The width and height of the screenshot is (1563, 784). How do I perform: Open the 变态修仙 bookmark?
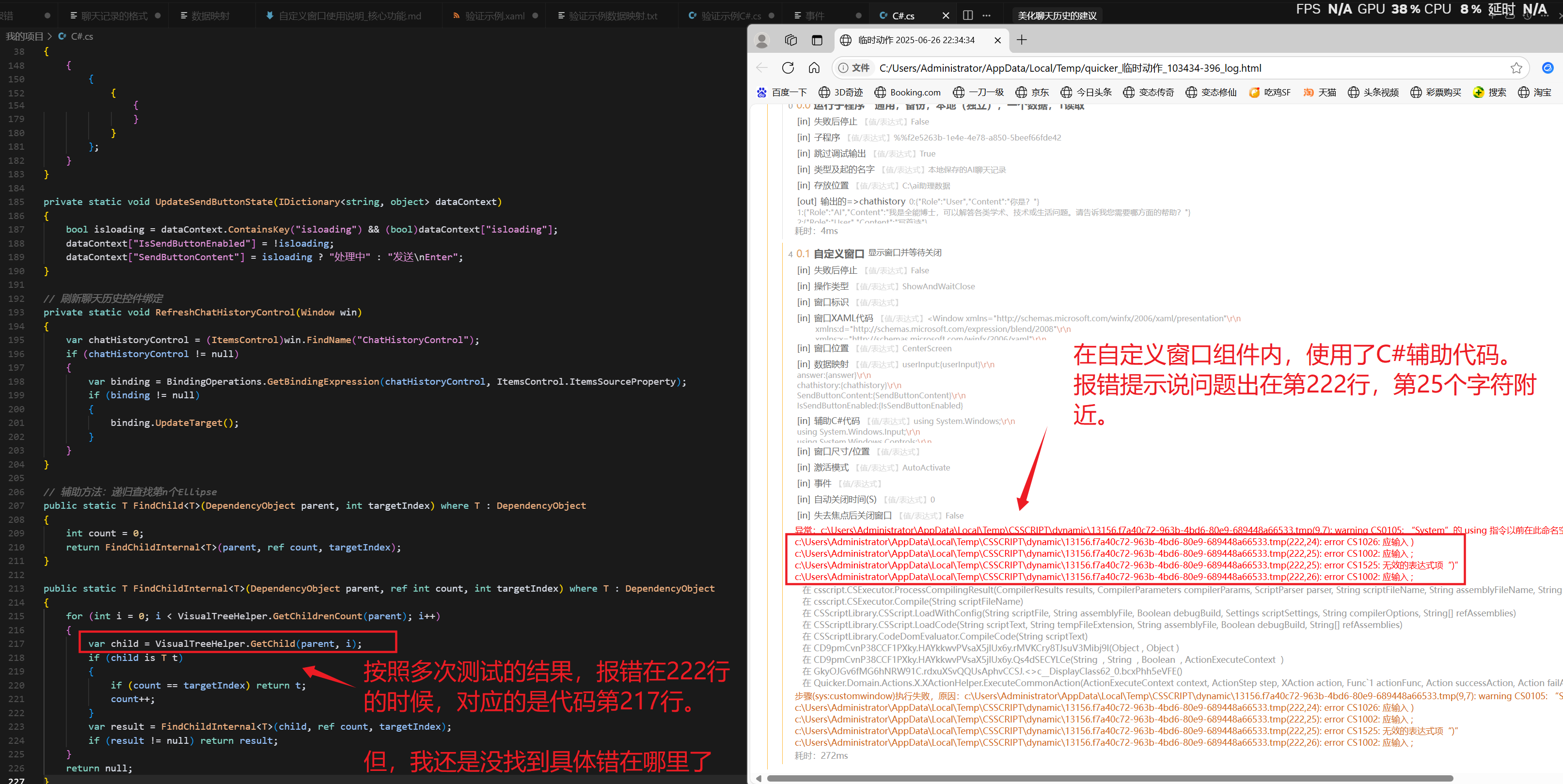point(1211,92)
